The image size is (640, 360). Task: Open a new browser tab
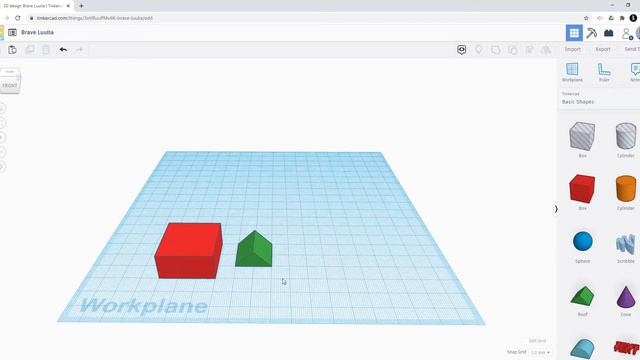tap(81, 6)
